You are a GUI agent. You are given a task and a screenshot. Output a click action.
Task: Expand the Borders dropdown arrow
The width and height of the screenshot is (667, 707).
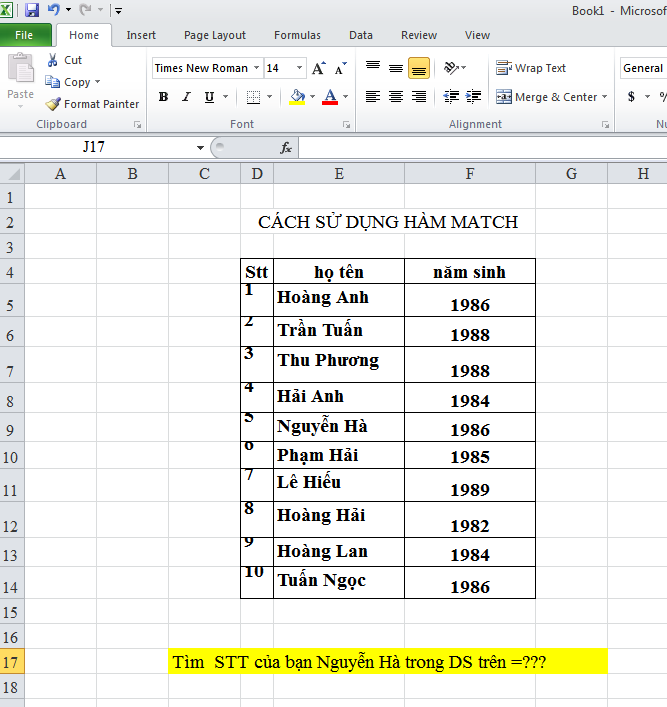coord(270,97)
